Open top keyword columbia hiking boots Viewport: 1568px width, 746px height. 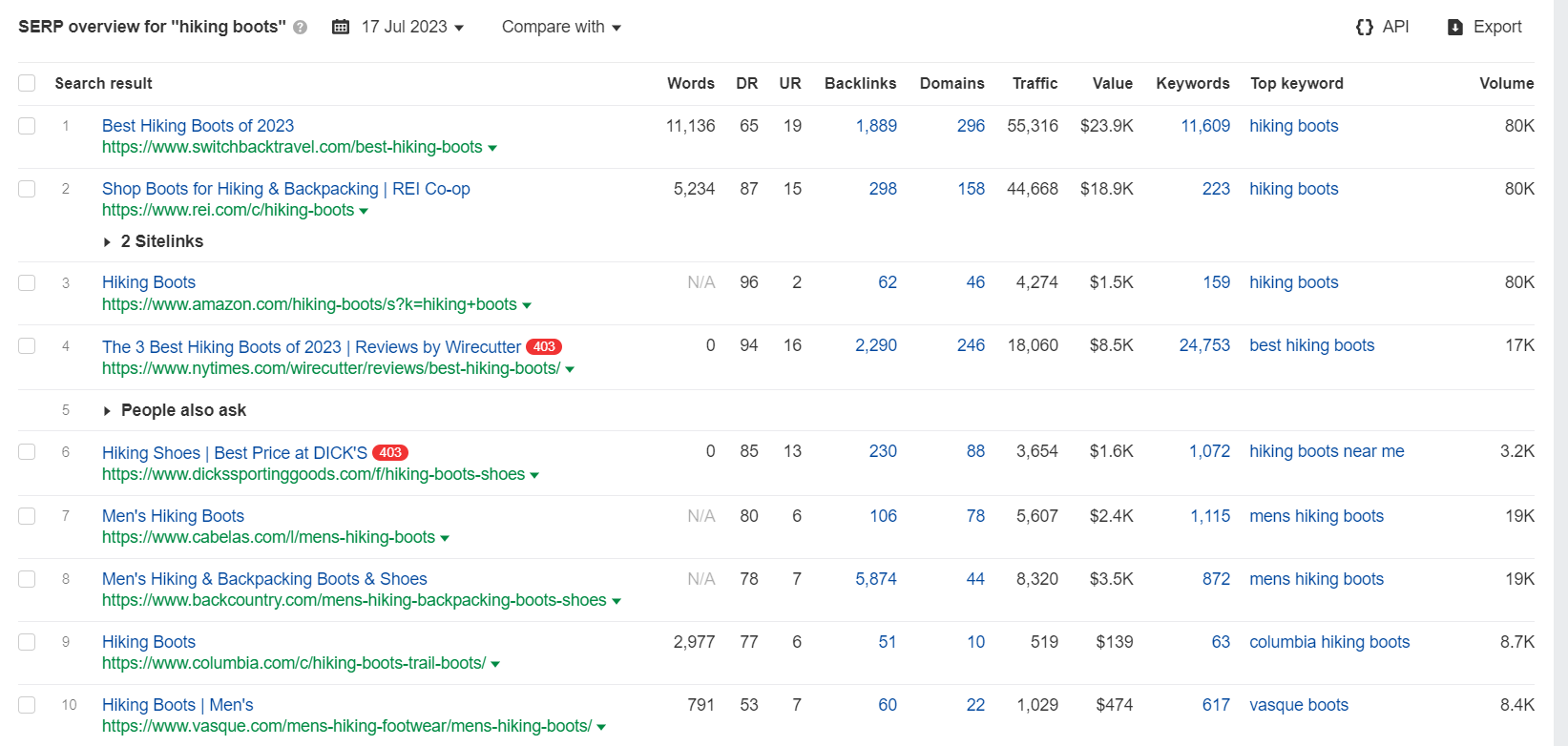tap(1329, 642)
